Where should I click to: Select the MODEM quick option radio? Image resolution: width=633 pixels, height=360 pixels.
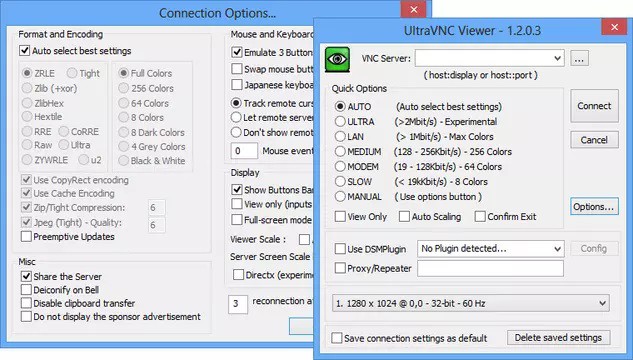click(340, 167)
